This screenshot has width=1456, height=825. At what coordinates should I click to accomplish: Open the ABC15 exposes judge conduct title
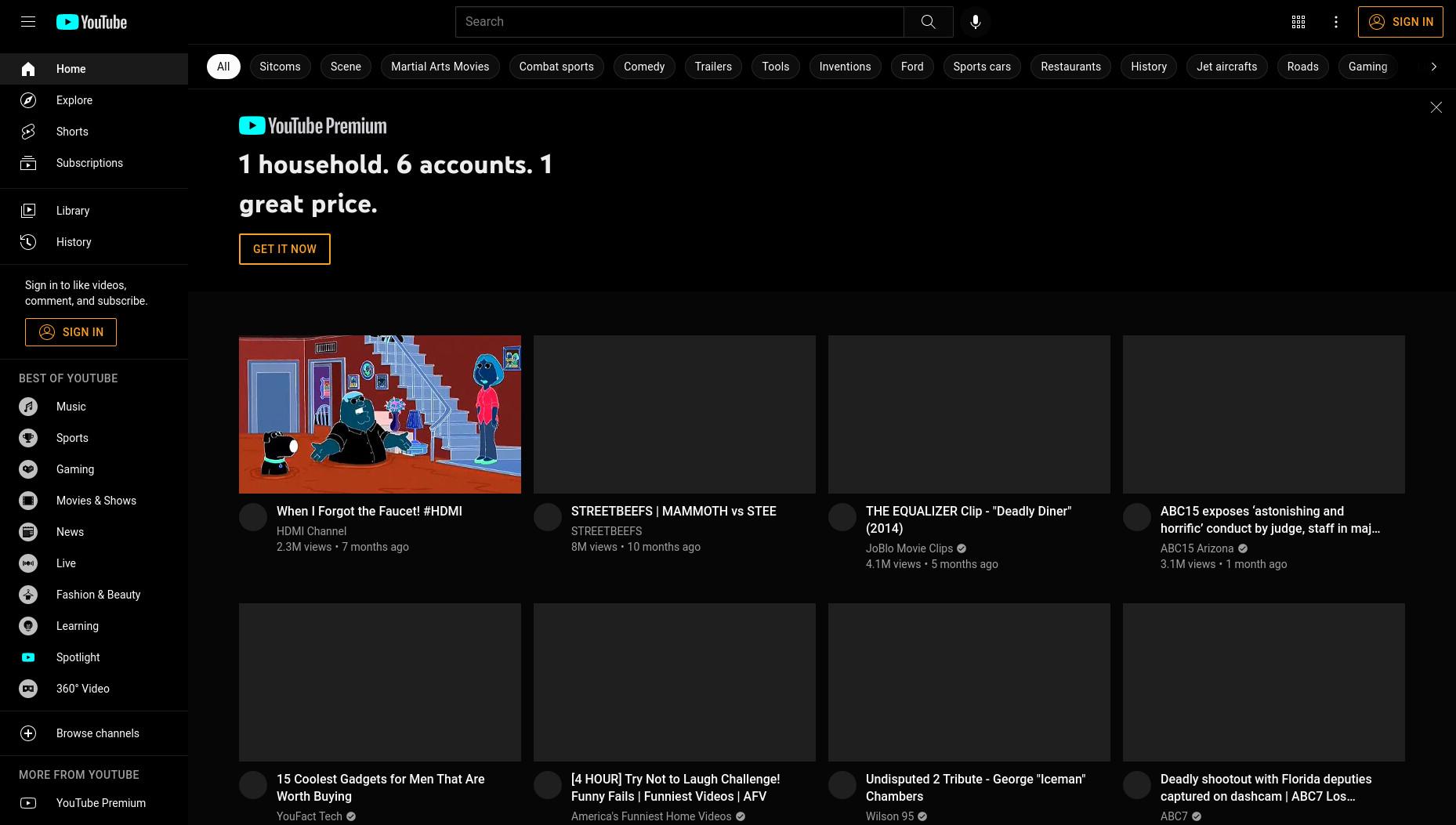click(x=1270, y=519)
